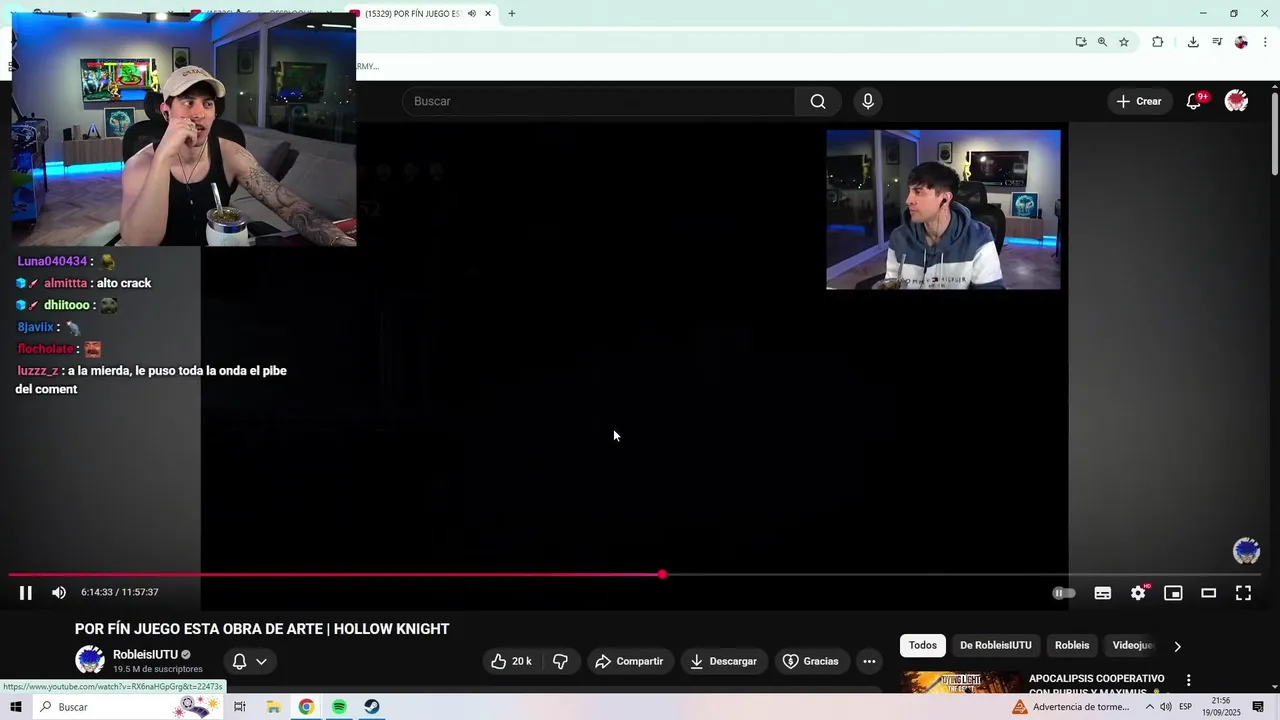Viewport: 1280px width, 720px height.
Task: Open the browser zoom magnifier icon
Action: click(1102, 42)
